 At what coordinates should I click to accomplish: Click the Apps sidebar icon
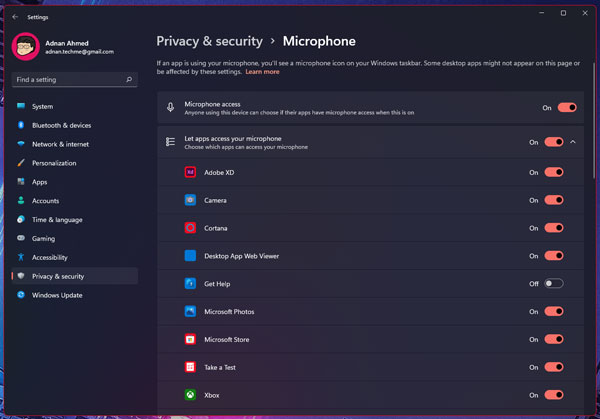pyautogui.click(x=21, y=181)
